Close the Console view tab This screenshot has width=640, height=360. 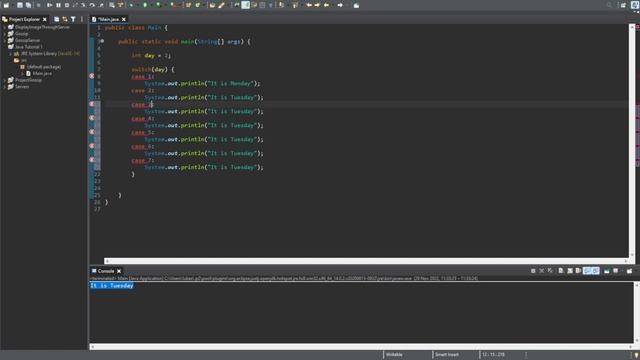pyautogui.click(x=119, y=271)
